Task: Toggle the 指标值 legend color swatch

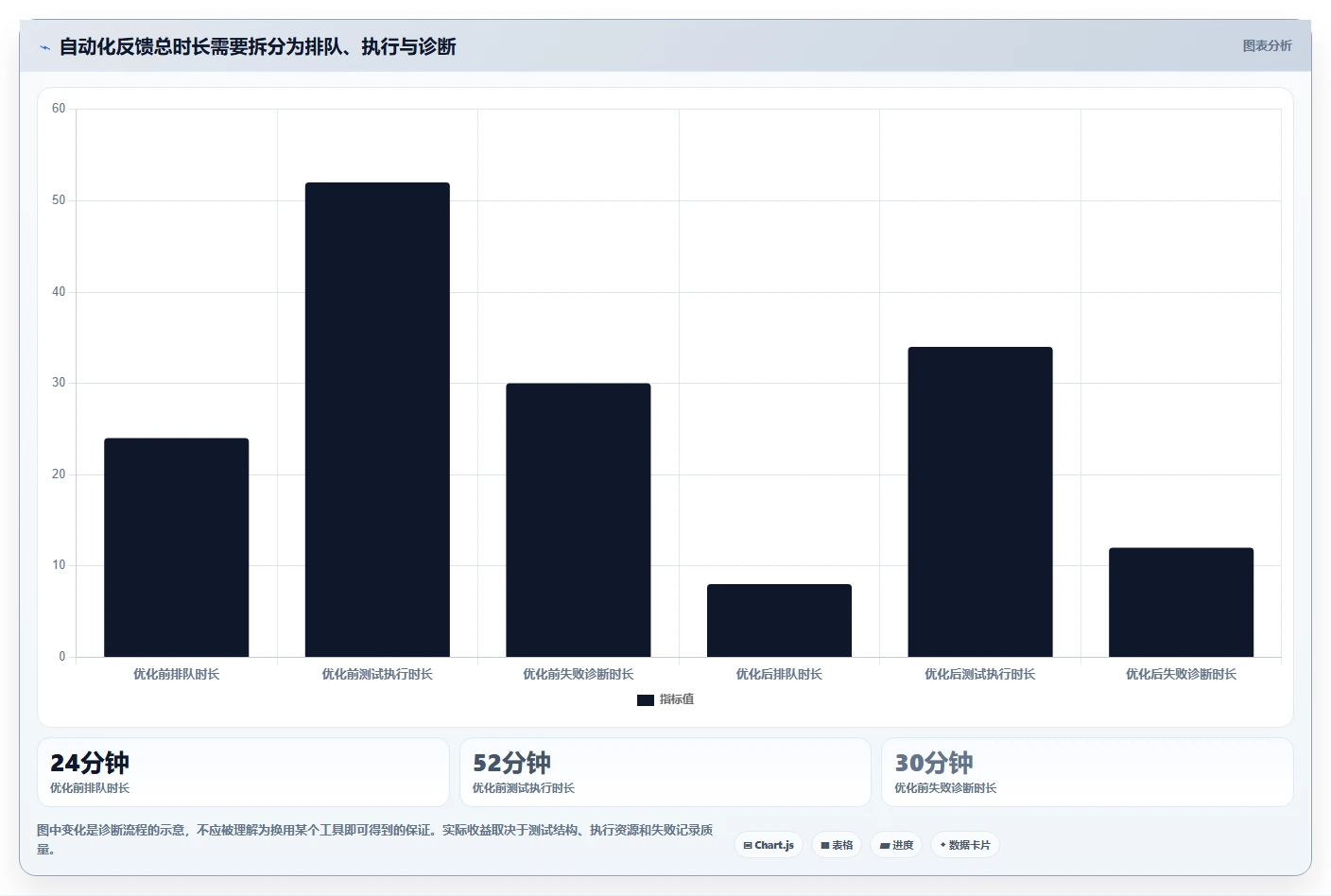Action: click(646, 700)
